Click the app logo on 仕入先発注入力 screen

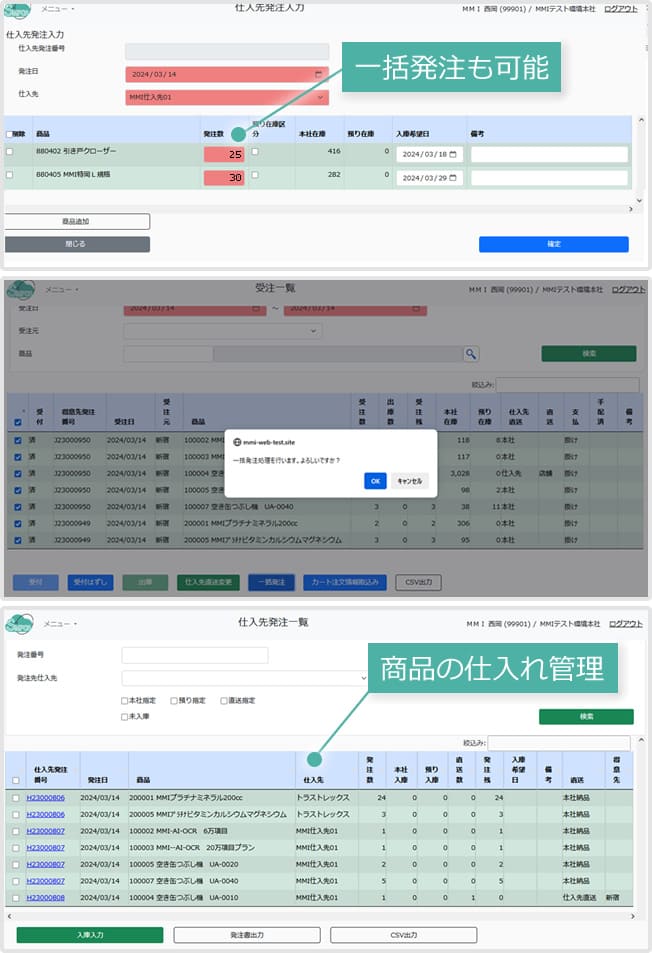16,10
